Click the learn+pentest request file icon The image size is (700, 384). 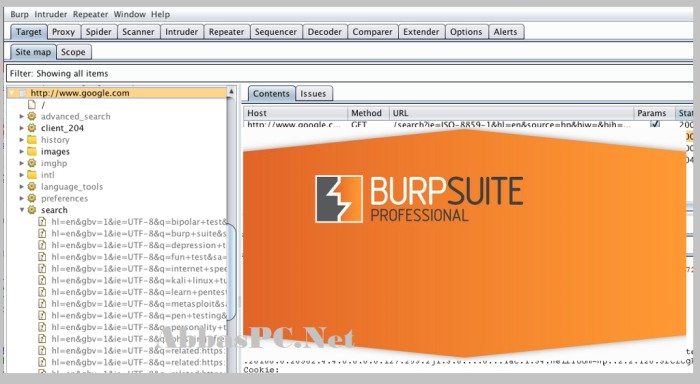pyautogui.click(x=42, y=292)
